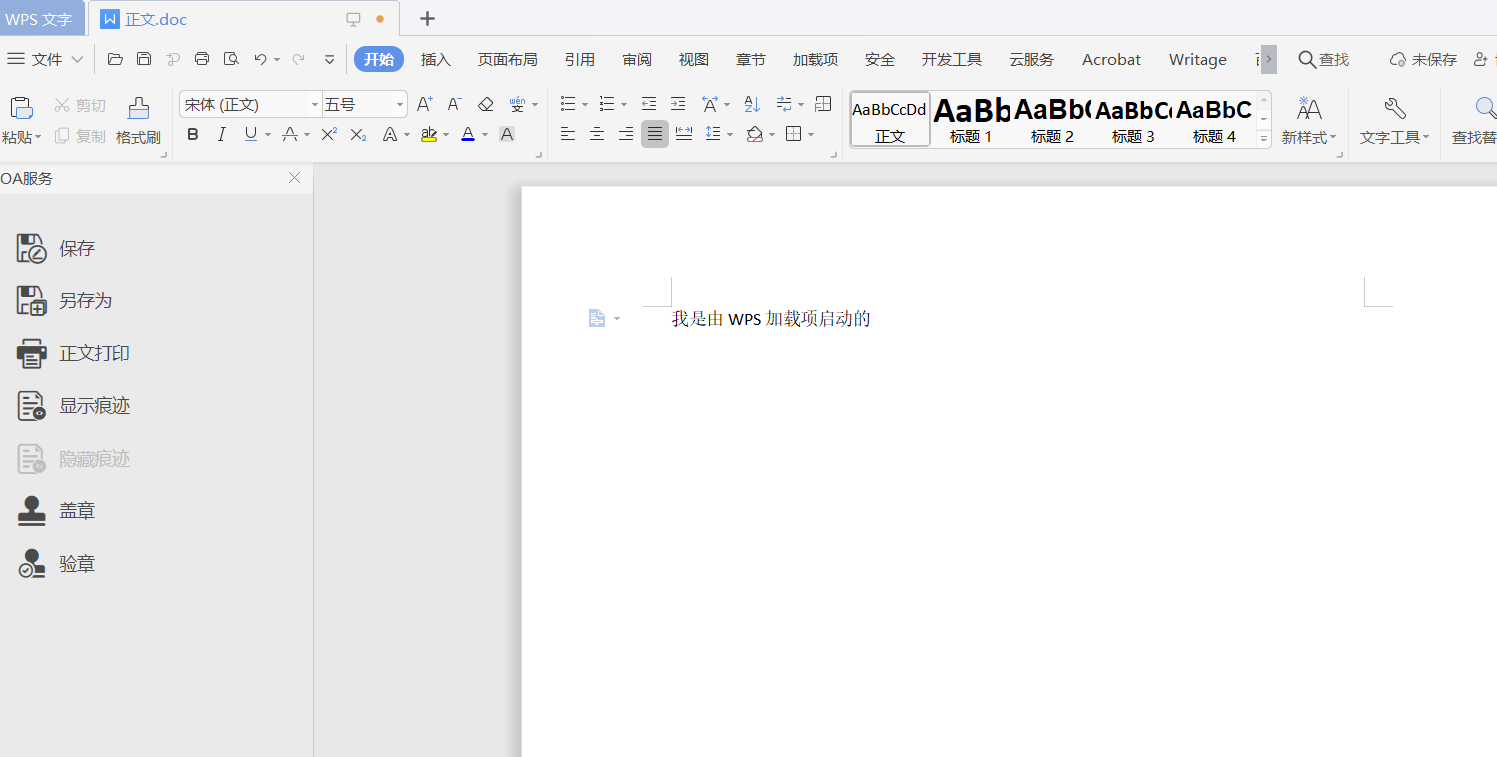Viewport: 1497px width, 757px height.
Task: Click the Superscript X² icon
Action: (x=329, y=134)
